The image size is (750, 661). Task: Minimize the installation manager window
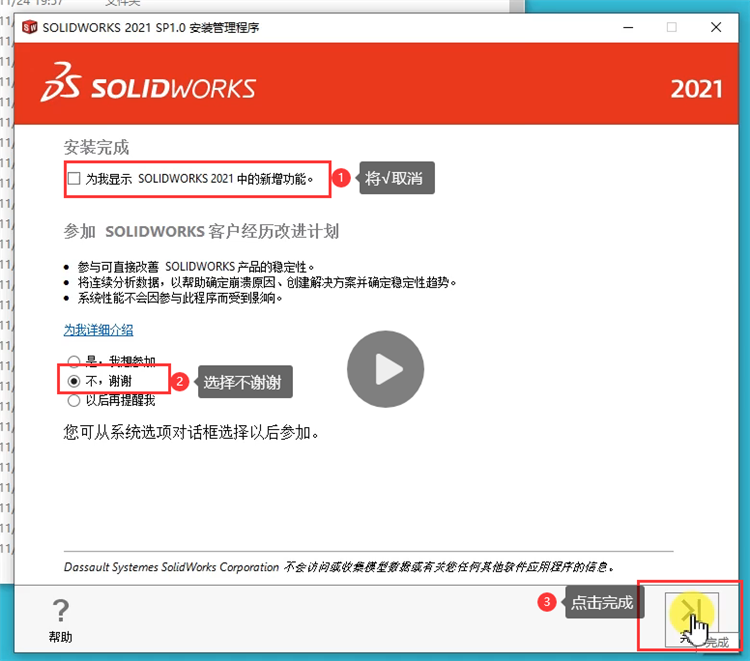click(629, 27)
